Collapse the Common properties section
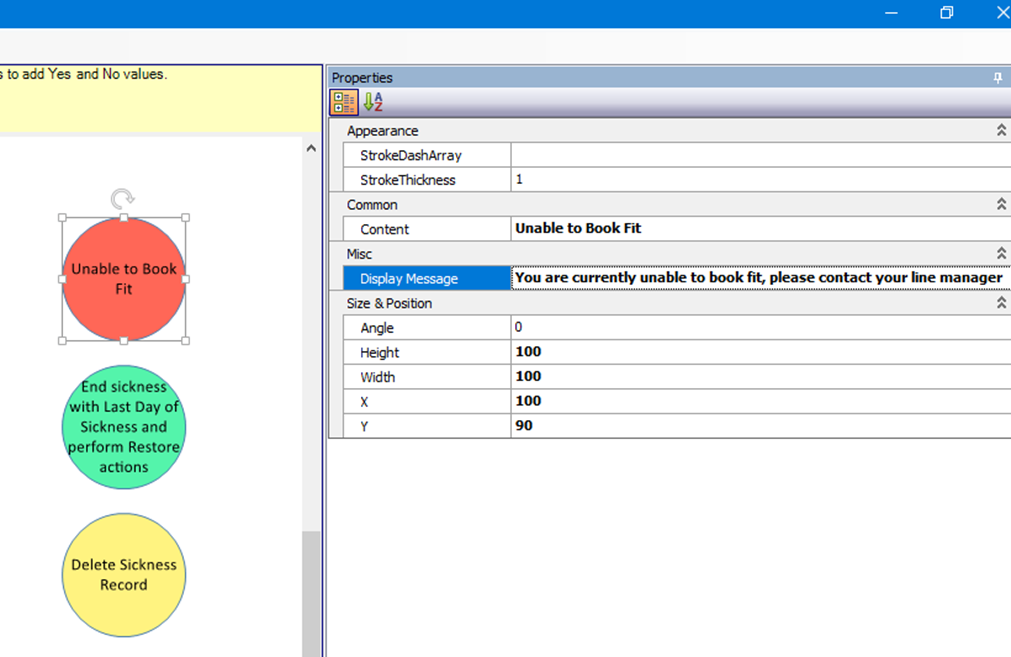The image size is (1011, 657). [x=1001, y=205]
